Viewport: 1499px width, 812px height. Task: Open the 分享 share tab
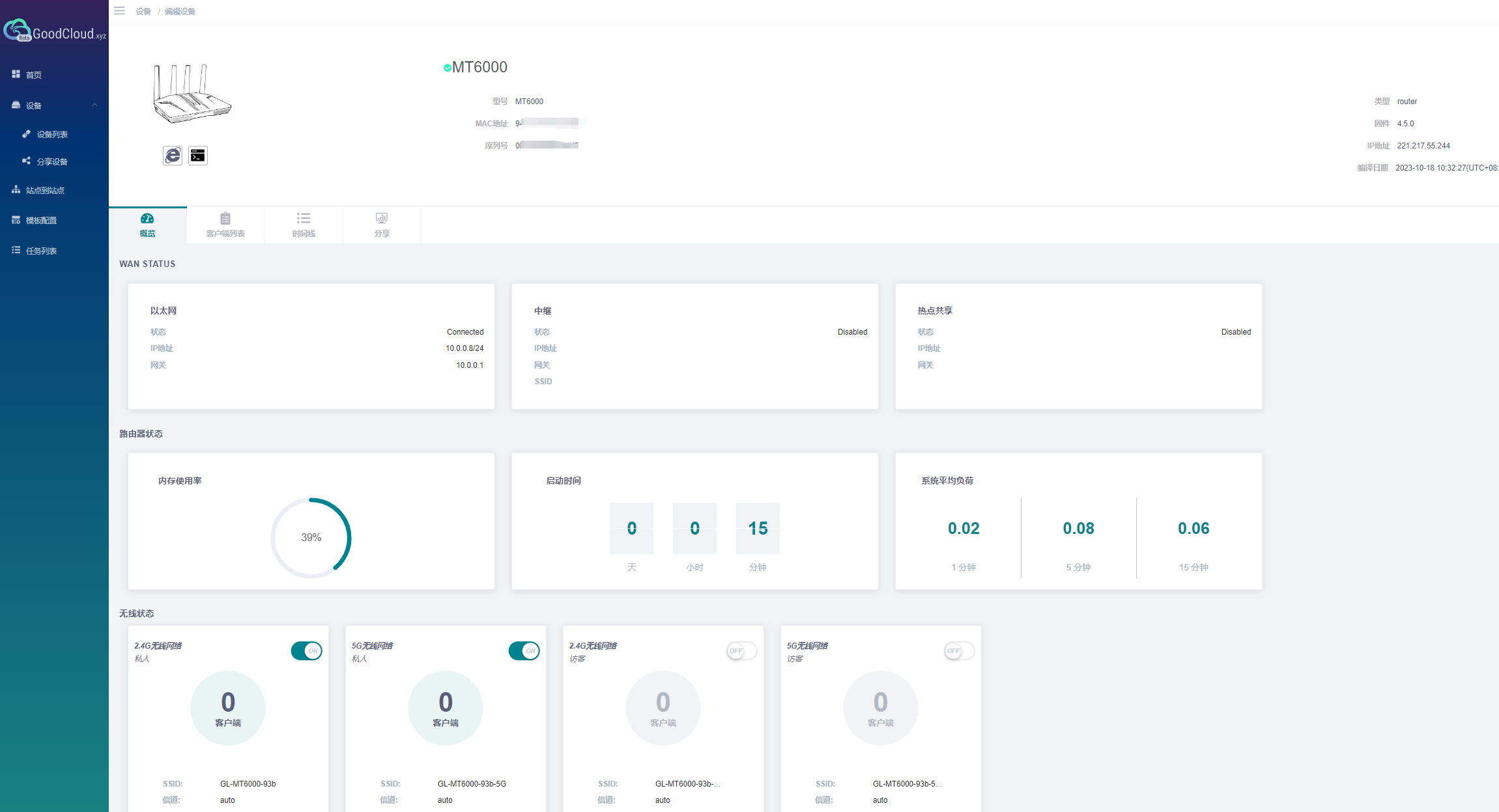click(x=382, y=225)
